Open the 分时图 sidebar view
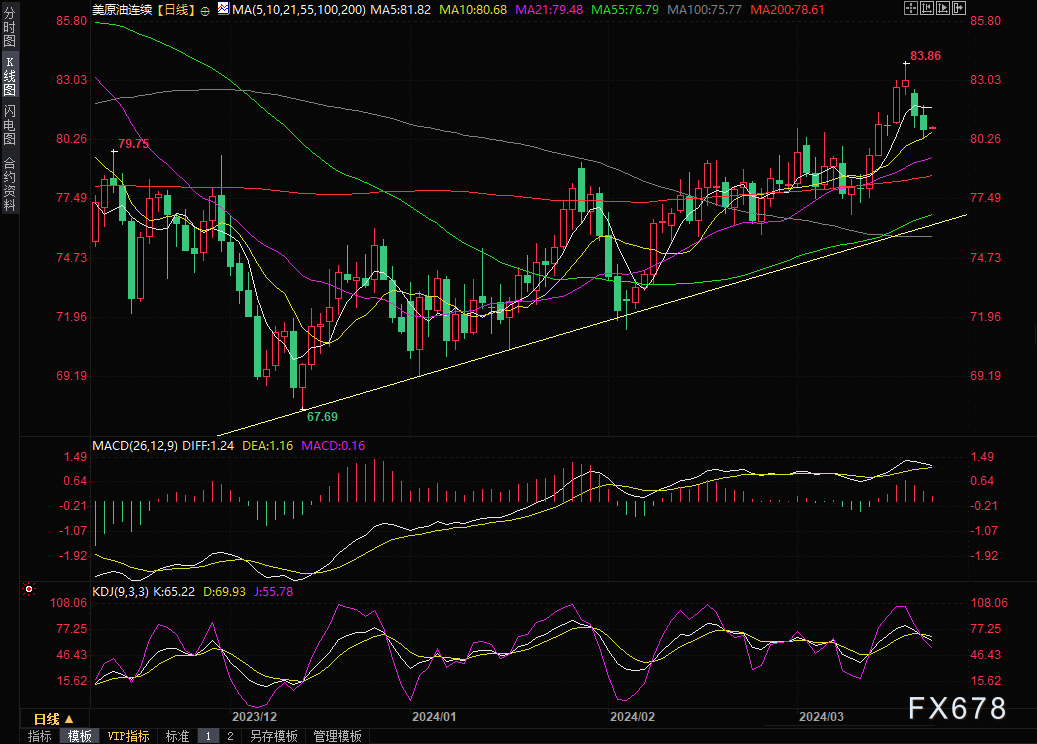This screenshot has width=1037, height=744. tap(9, 26)
